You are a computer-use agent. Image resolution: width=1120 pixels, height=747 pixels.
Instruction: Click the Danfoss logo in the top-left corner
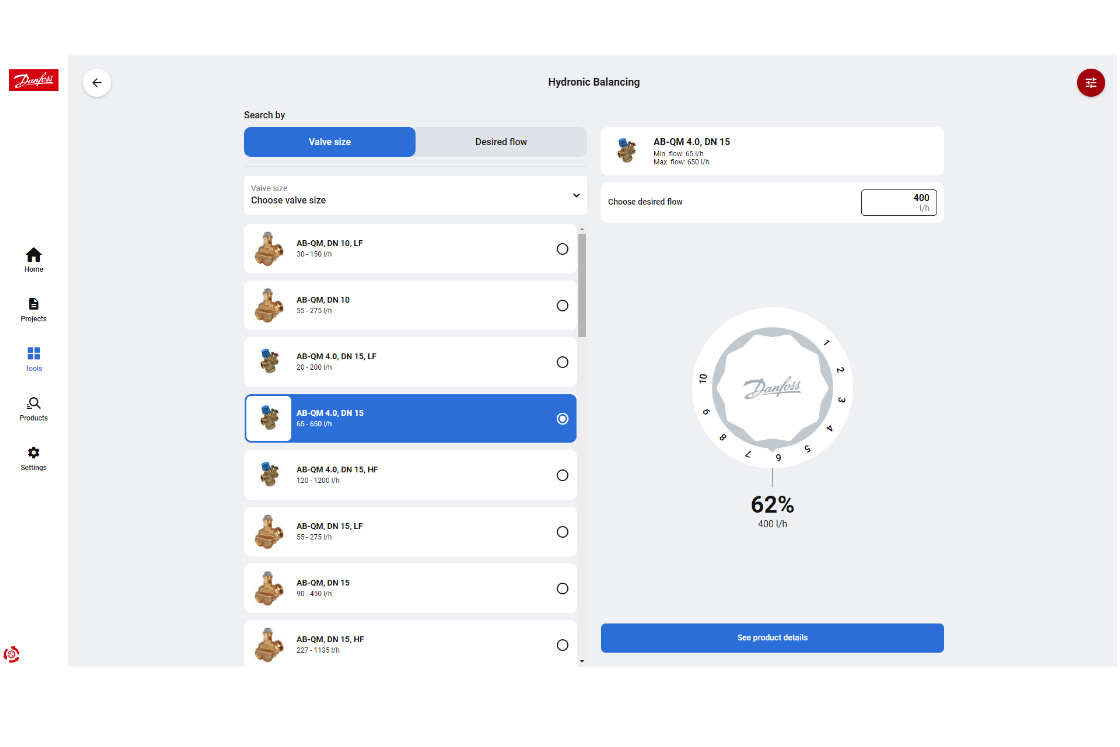coord(33,80)
